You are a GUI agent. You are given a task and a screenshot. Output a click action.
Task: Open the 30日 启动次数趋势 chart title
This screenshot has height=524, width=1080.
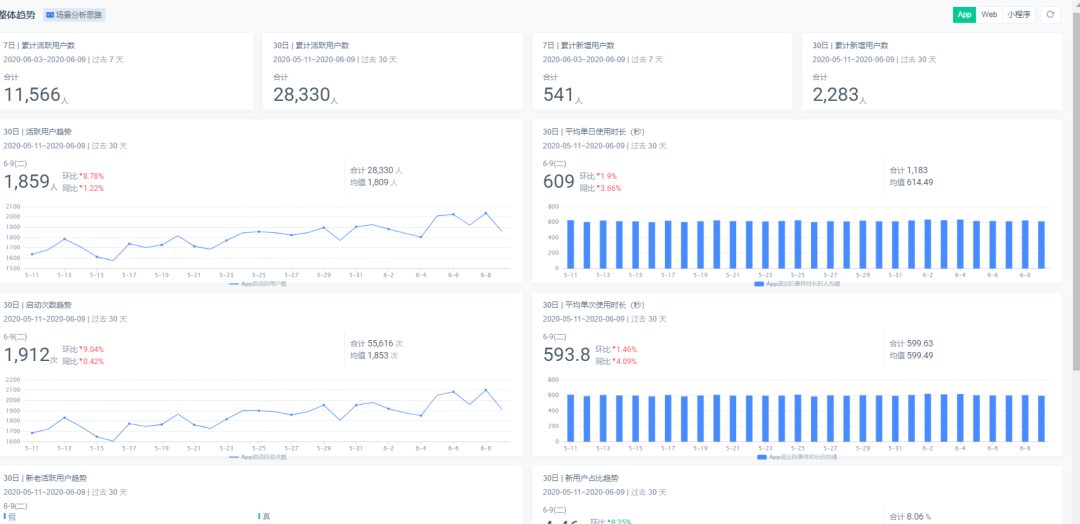[x=38, y=304]
